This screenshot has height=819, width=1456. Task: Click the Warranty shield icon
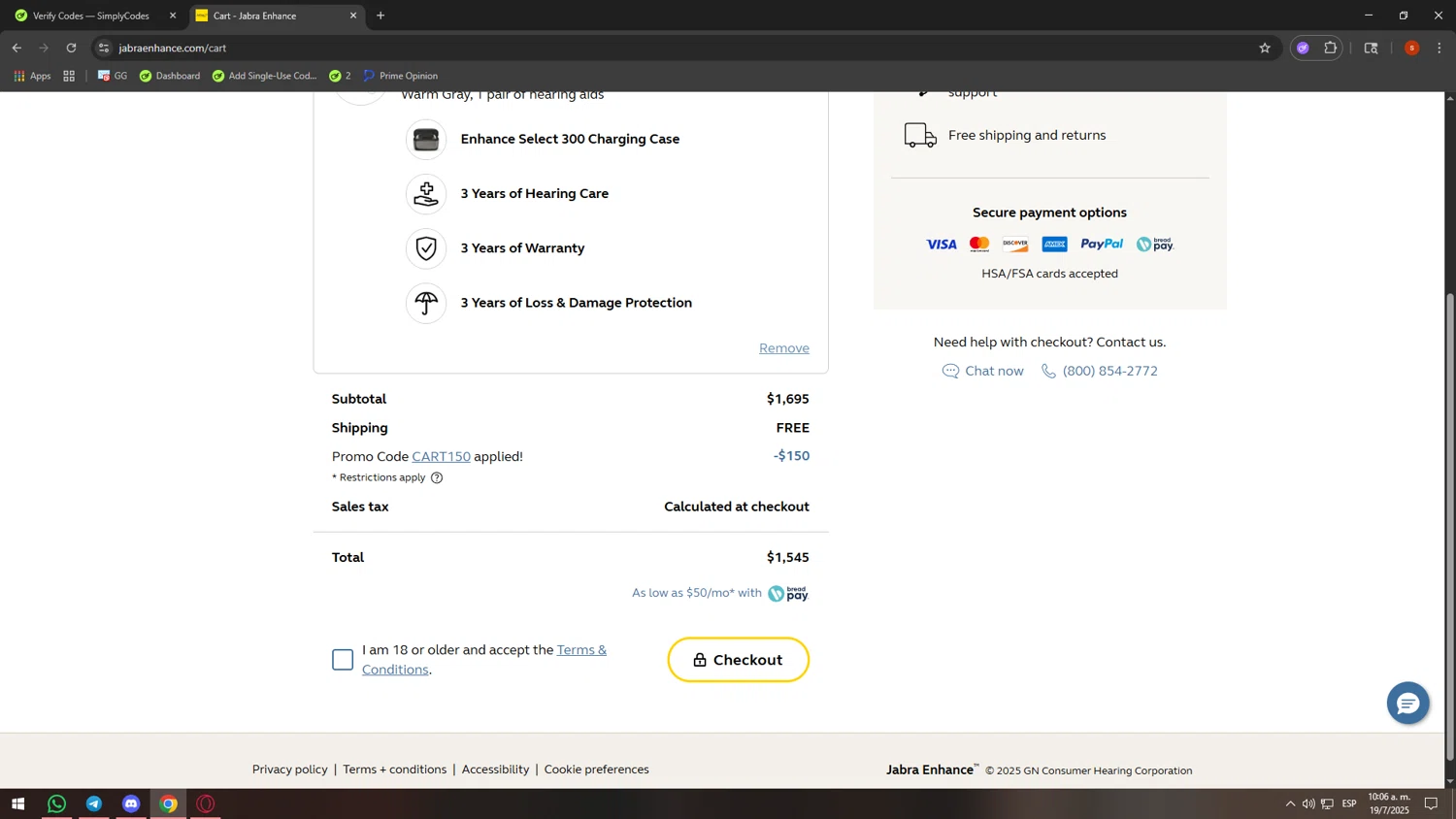[x=426, y=248]
